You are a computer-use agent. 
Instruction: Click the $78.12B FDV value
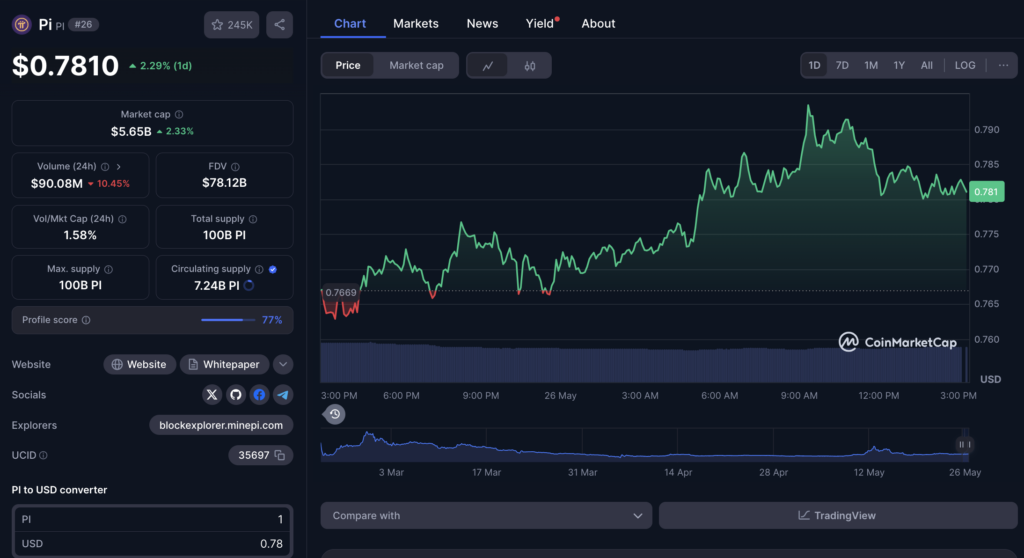(224, 183)
